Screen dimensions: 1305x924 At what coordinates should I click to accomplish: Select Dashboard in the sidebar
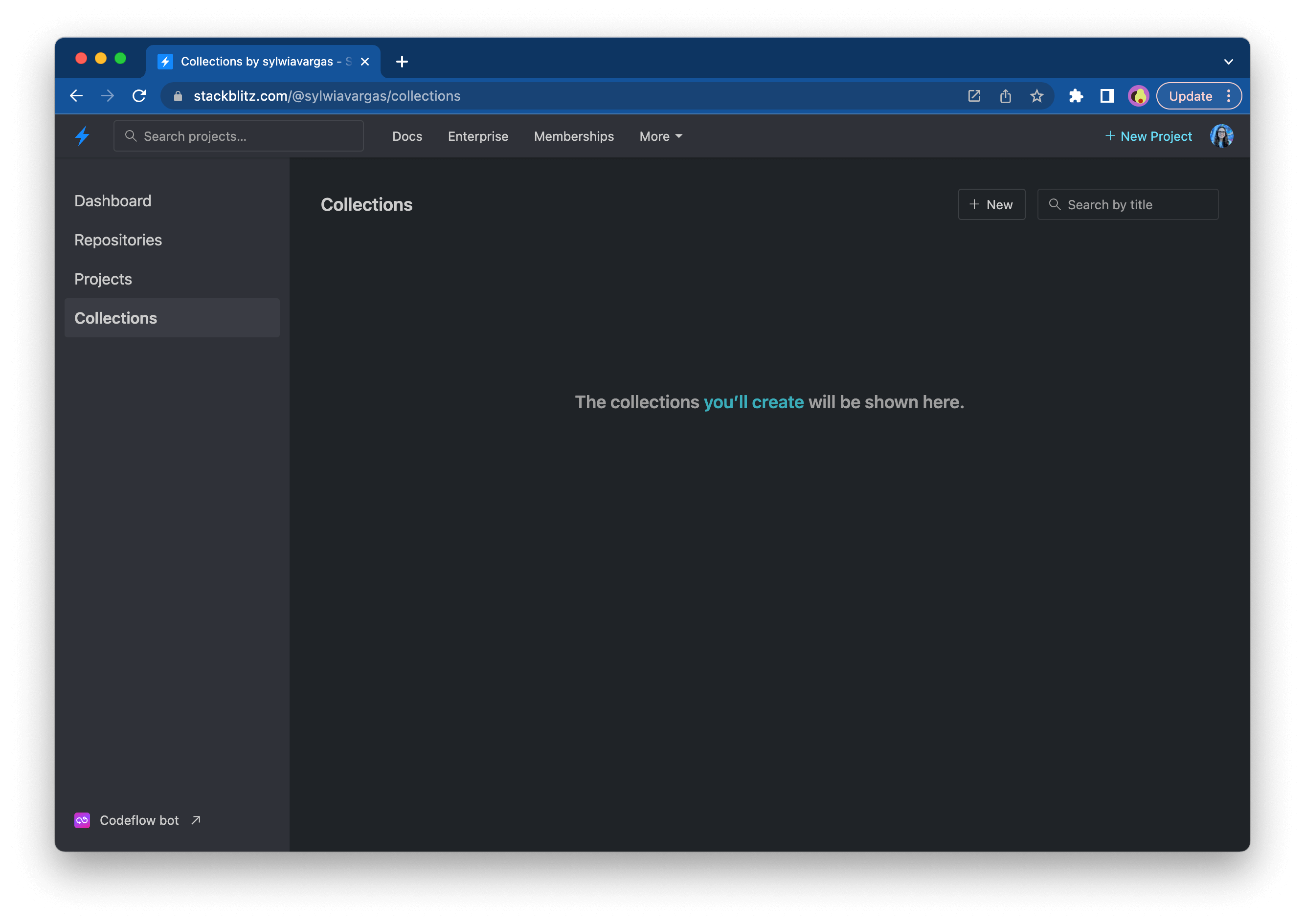click(112, 201)
